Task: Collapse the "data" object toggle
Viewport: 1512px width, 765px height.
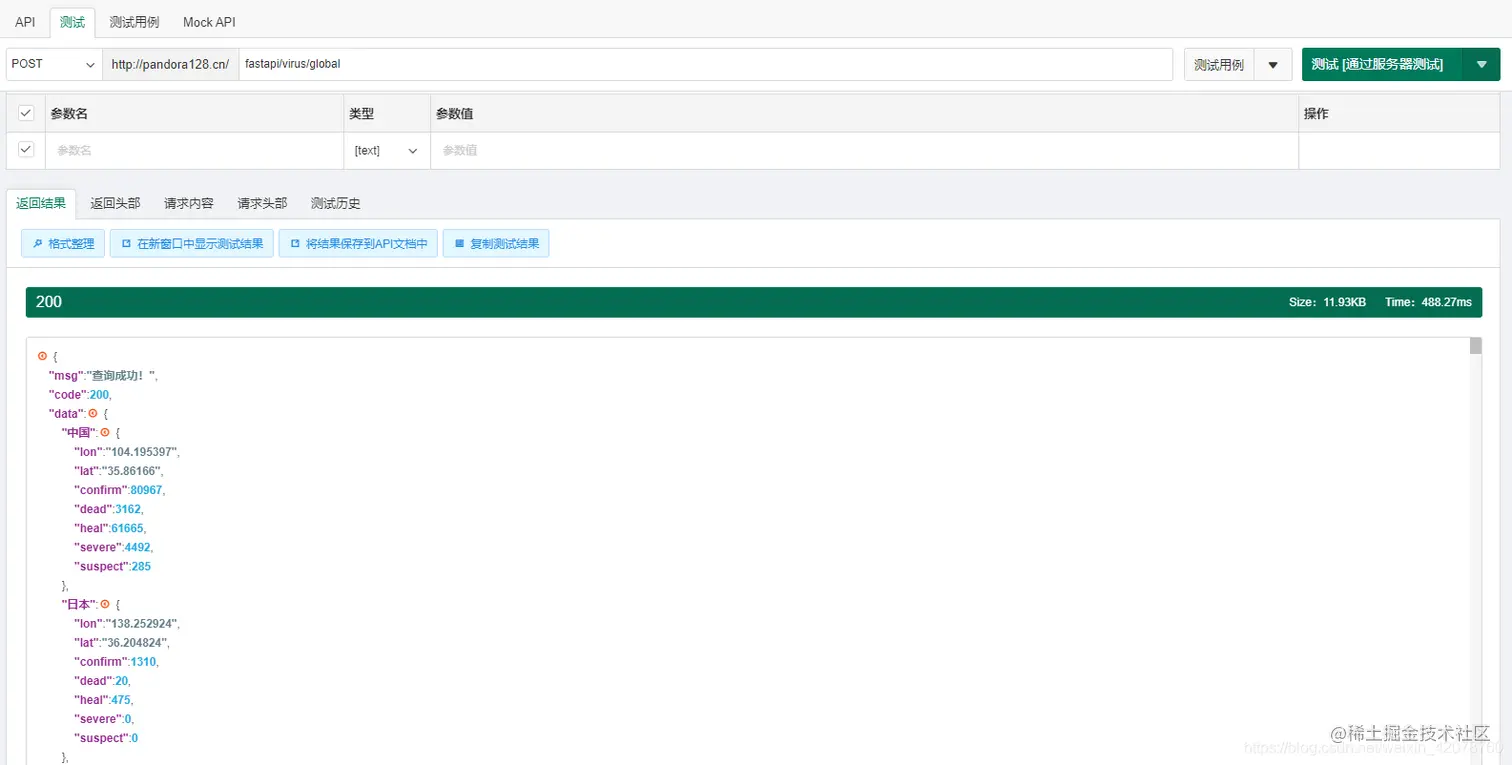Action: (93, 413)
